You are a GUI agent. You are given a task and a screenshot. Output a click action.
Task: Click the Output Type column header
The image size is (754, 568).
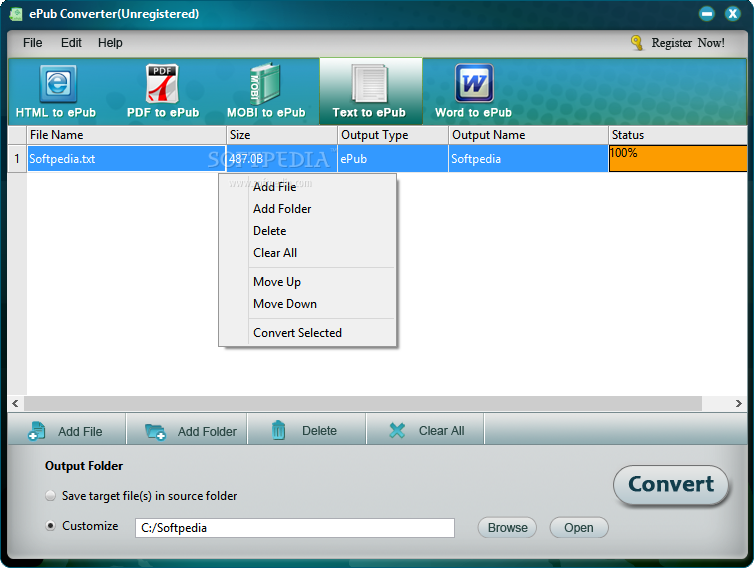coord(393,135)
